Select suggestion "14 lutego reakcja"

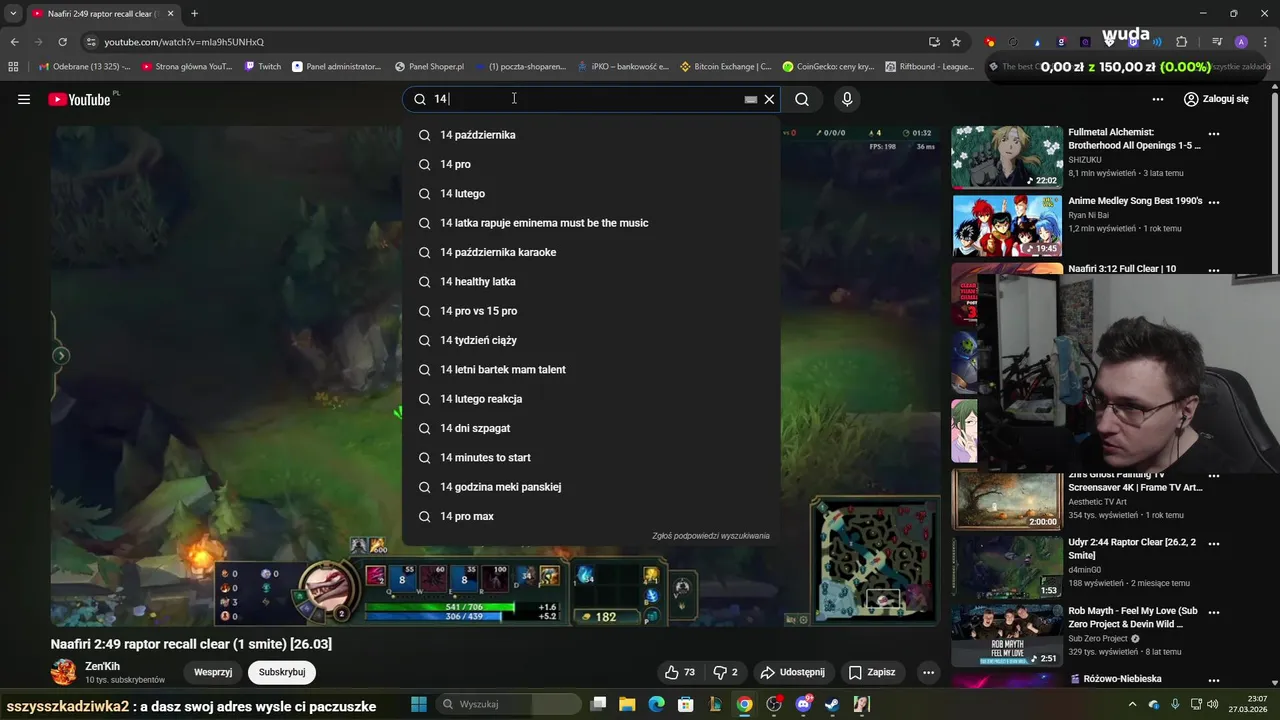coord(591,399)
